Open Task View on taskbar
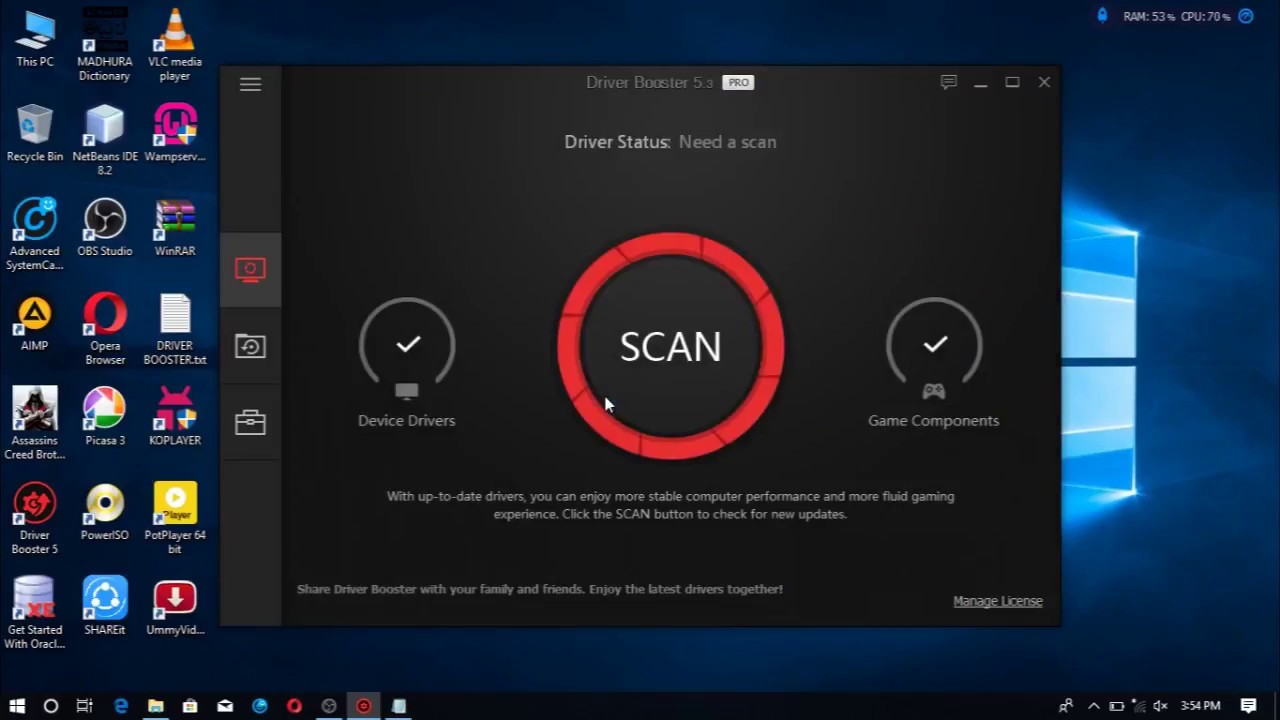The width and height of the screenshot is (1280, 720). point(85,706)
